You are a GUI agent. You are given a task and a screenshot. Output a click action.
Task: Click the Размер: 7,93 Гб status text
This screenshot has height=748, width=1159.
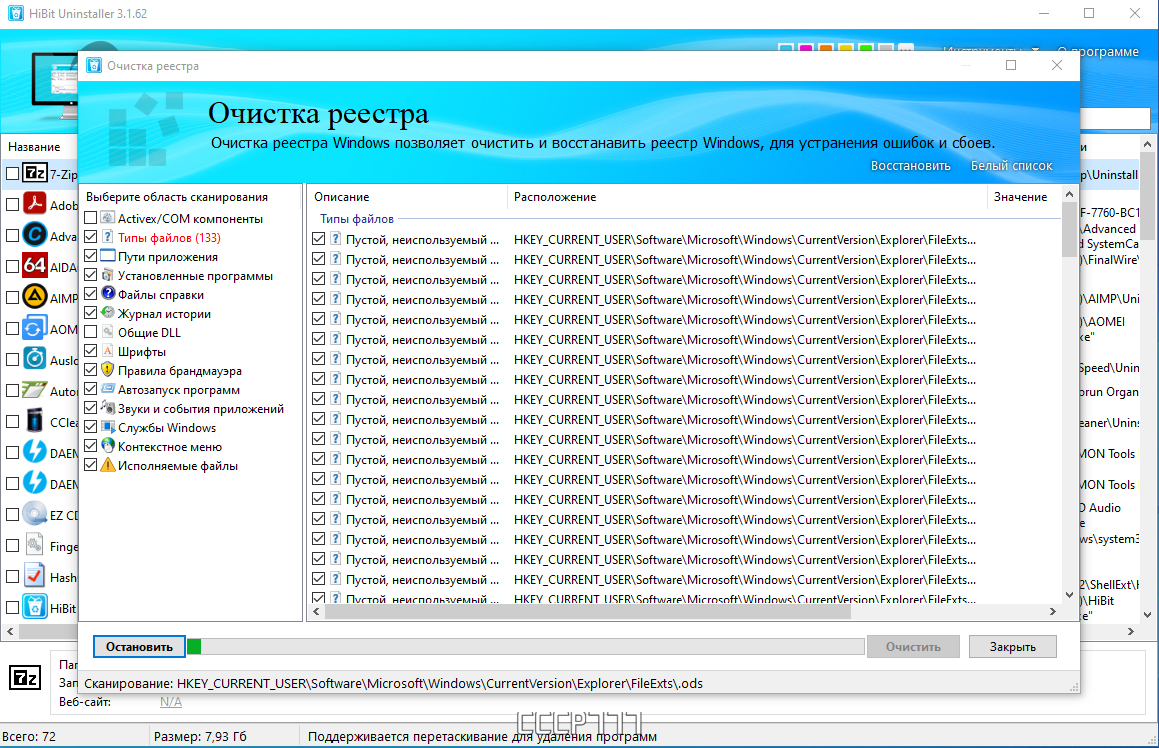200,736
